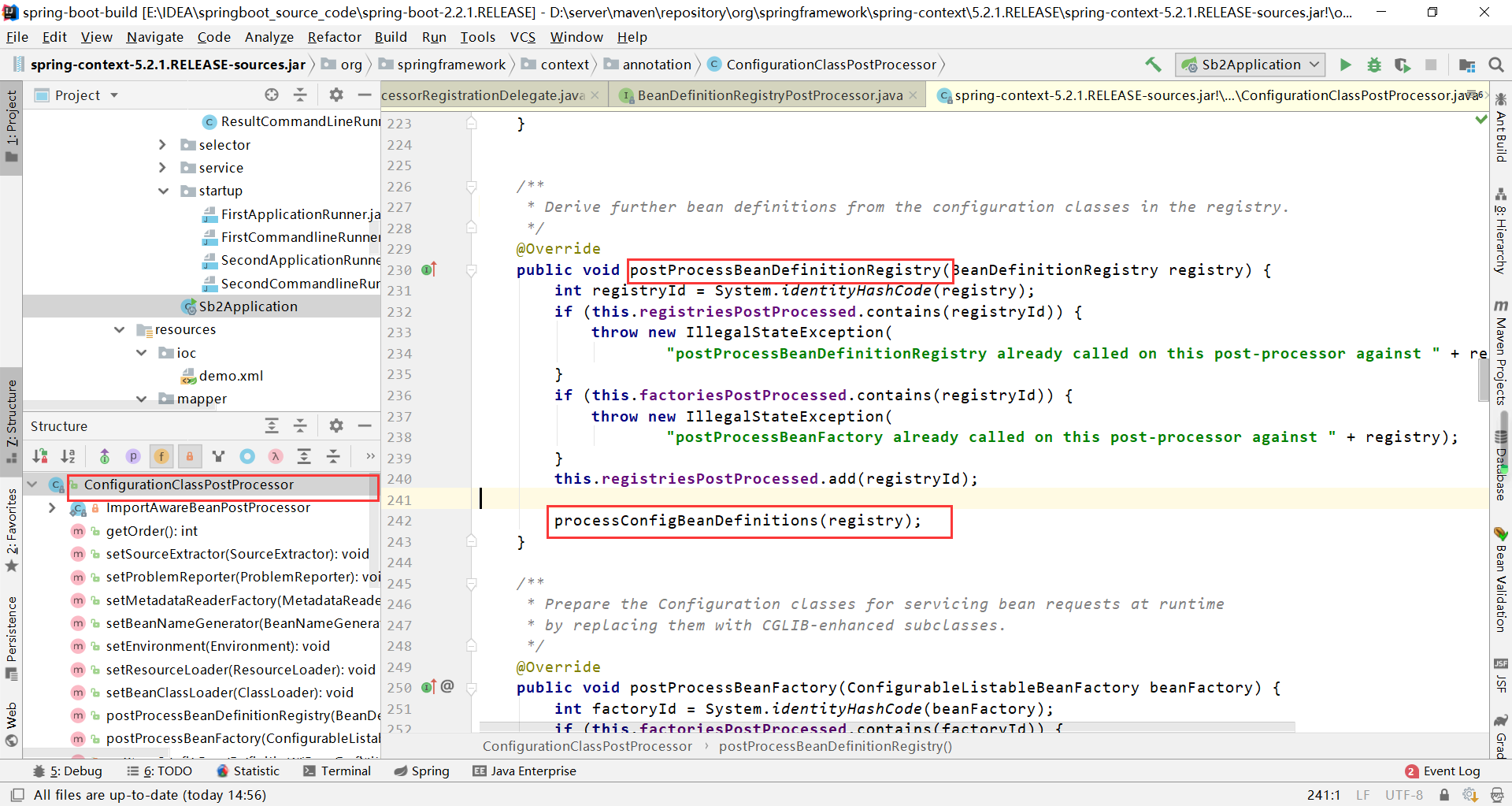The width and height of the screenshot is (1512, 806).
Task: Open TODO tool window button
Action: pyautogui.click(x=160, y=771)
